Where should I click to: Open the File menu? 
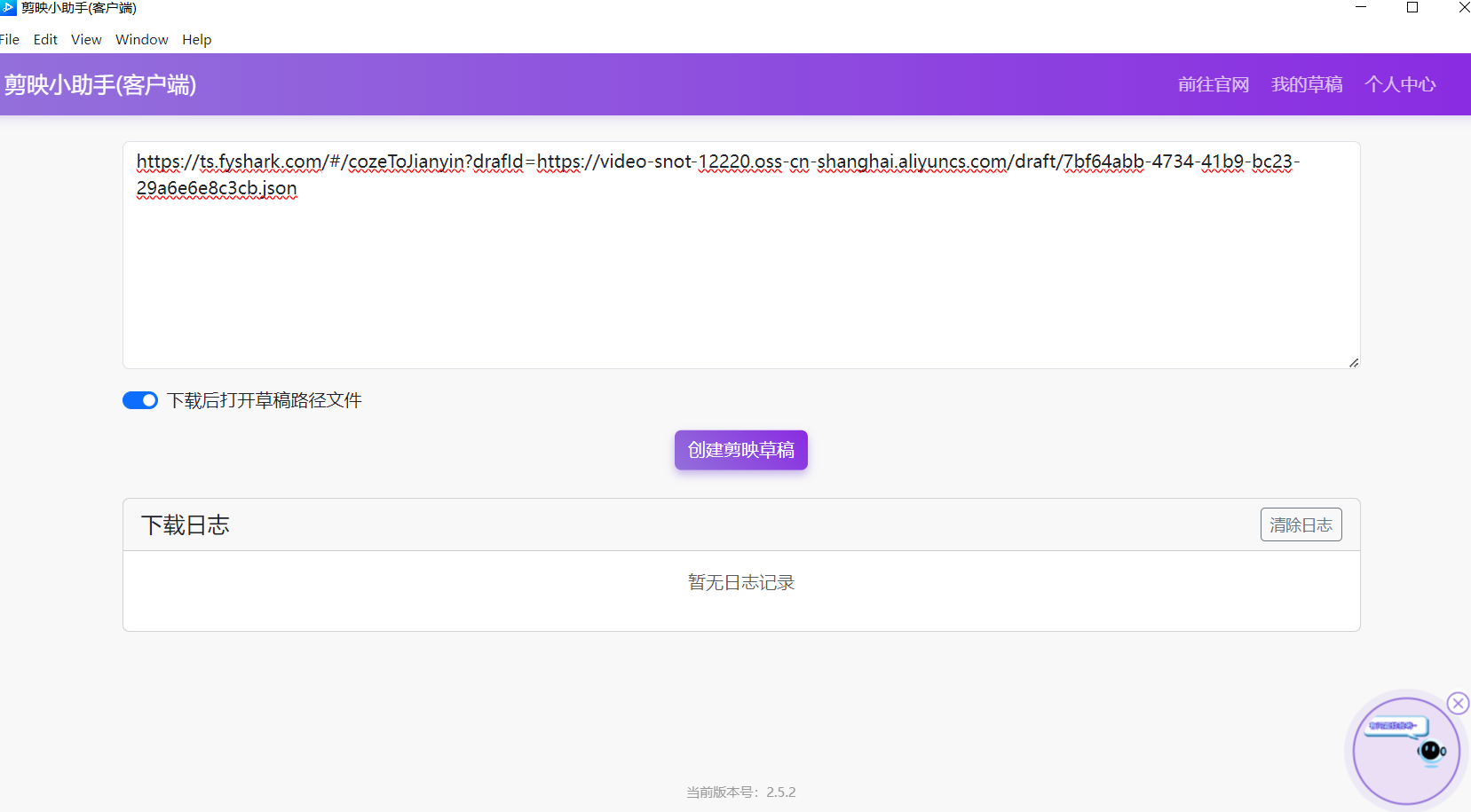[9, 39]
